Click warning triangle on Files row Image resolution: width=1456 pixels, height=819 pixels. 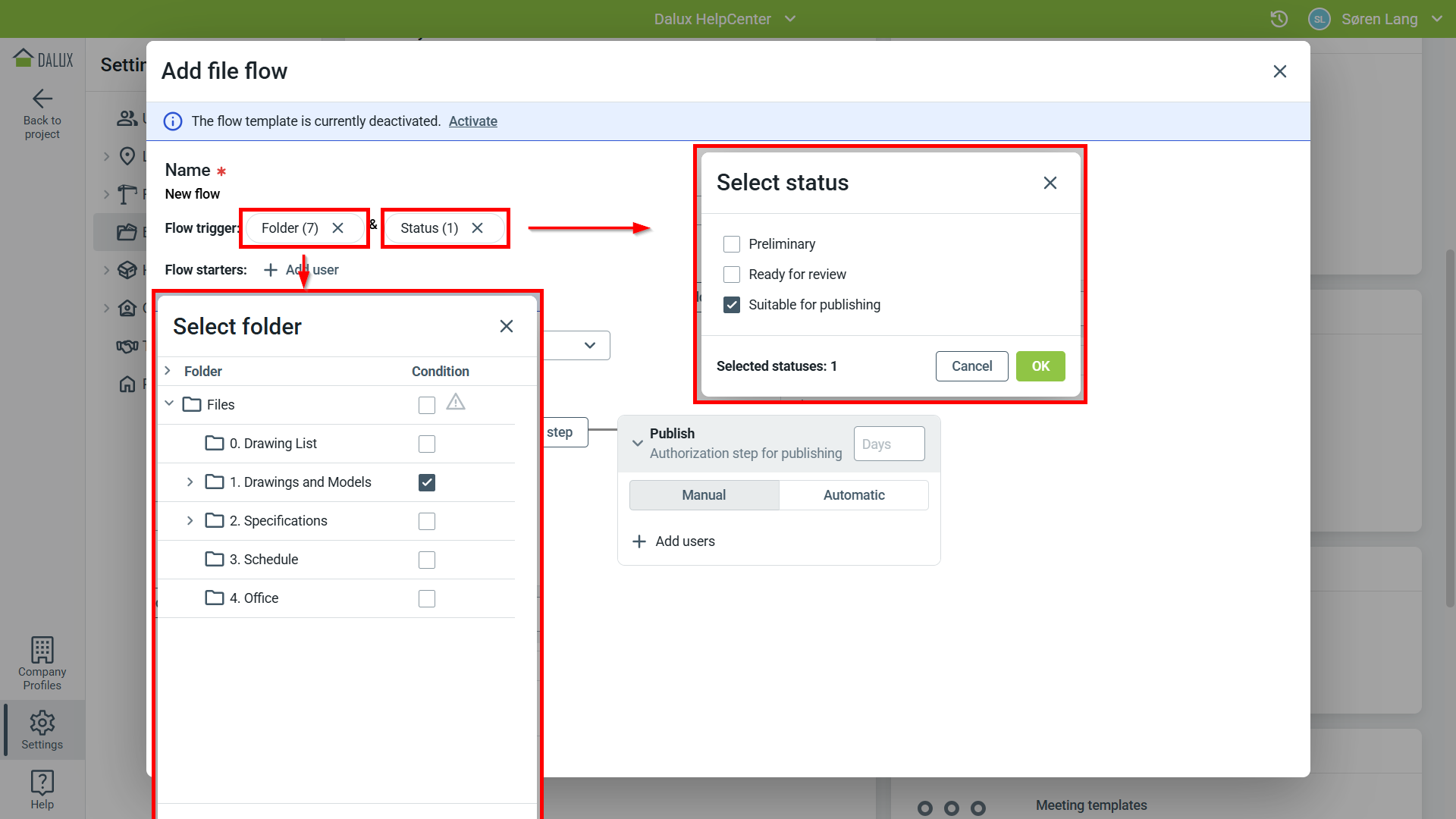pos(456,402)
